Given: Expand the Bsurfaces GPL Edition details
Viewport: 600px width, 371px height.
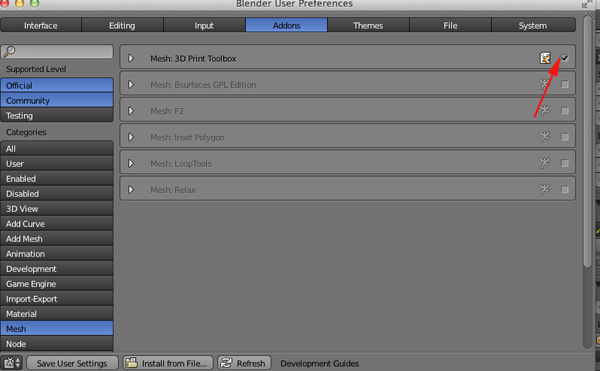Looking at the screenshot, I should [x=131, y=85].
